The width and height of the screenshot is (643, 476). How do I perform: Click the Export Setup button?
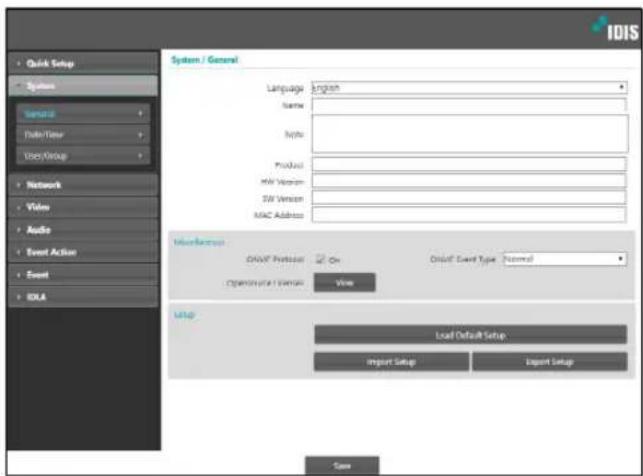(550, 362)
